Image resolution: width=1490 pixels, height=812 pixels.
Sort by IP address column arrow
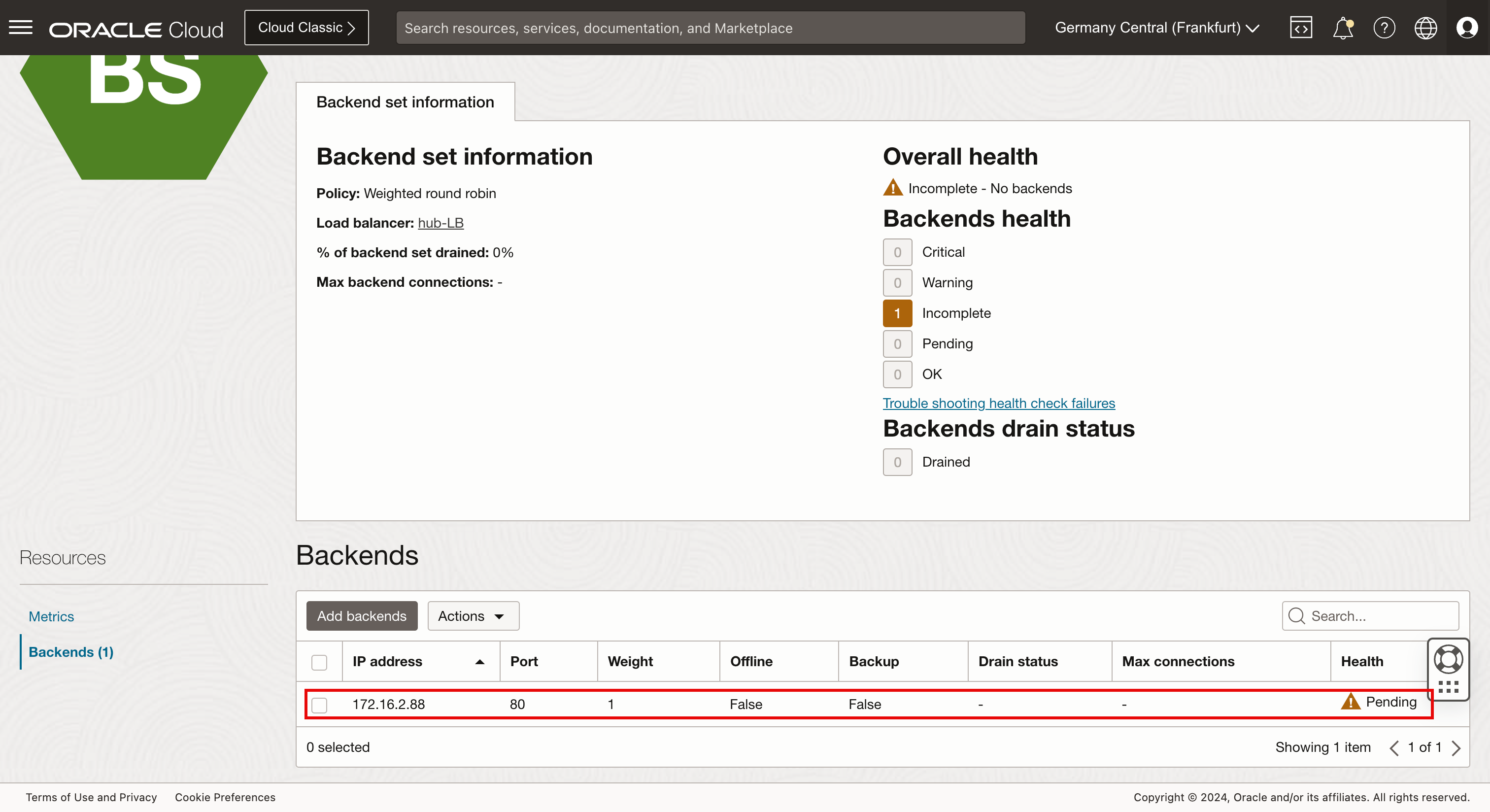(479, 662)
